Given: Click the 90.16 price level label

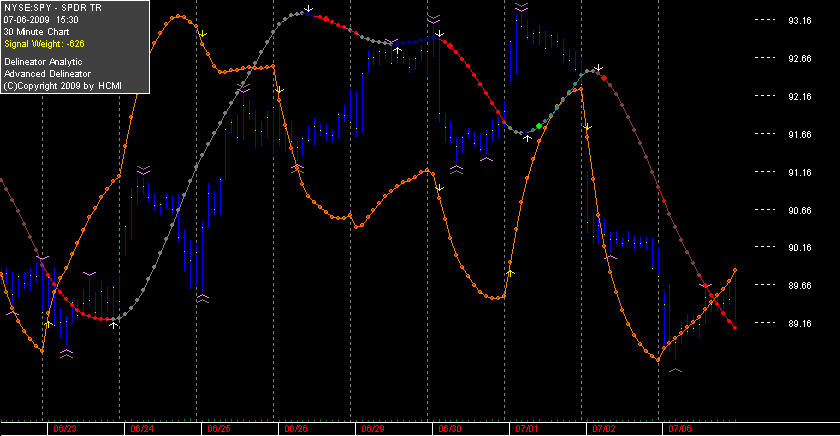Looking at the screenshot, I should (799, 248).
